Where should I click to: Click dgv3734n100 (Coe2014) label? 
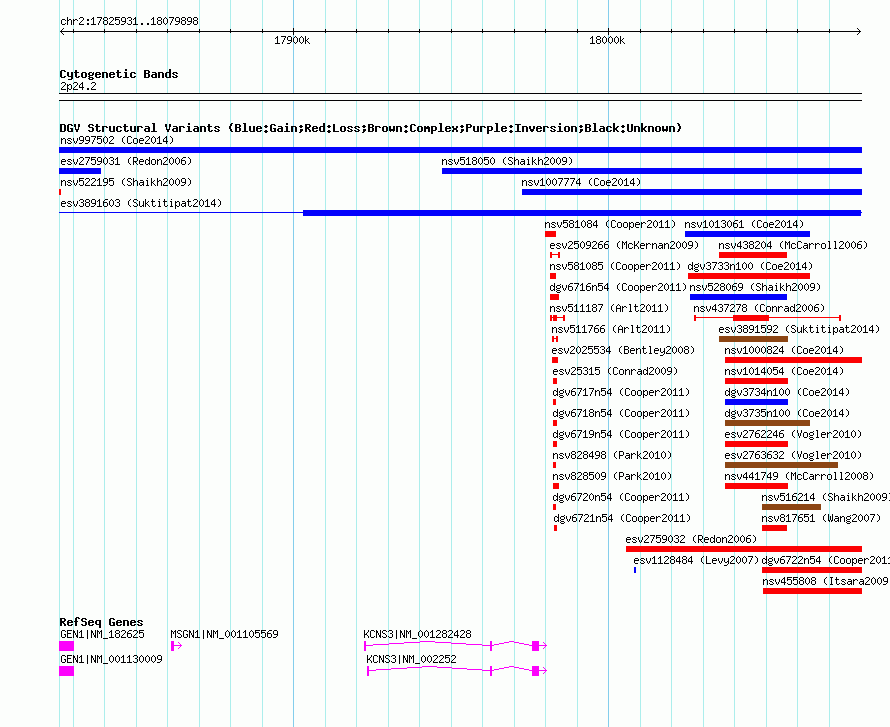click(x=787, y=392)
